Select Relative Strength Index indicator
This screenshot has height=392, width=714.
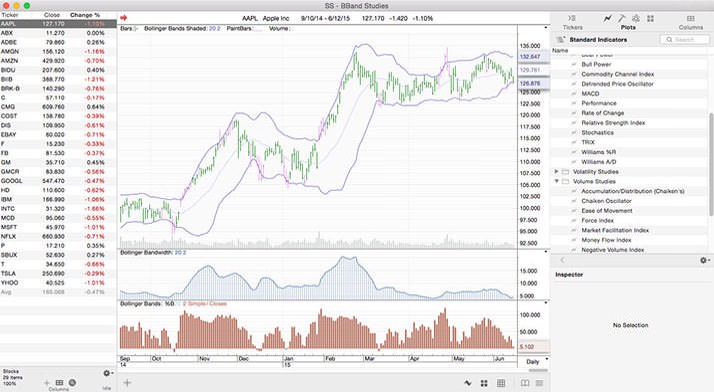[613, 123]
